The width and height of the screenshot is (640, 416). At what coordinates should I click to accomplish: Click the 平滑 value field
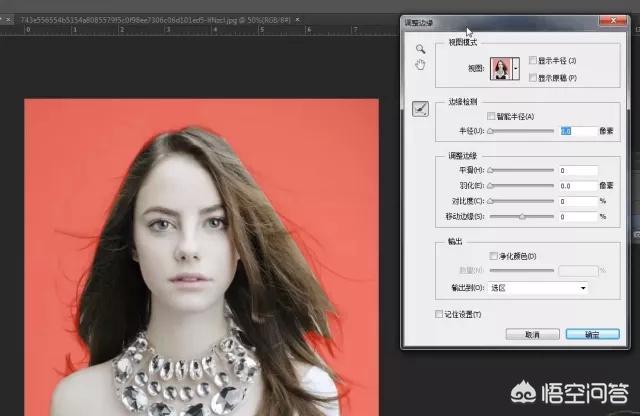[x=578, y=171]
